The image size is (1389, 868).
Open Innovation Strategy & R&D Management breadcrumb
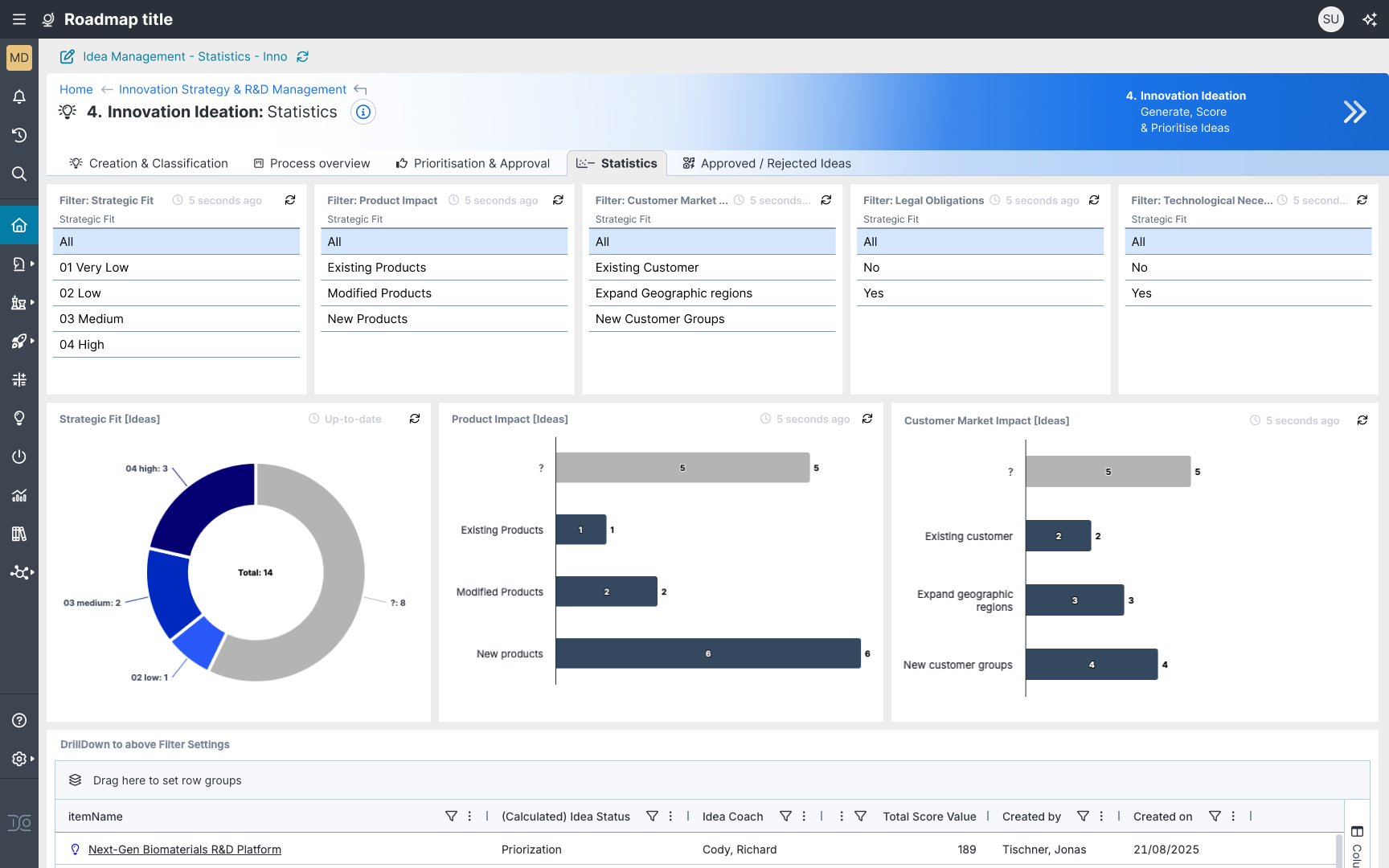click(232, 89)
